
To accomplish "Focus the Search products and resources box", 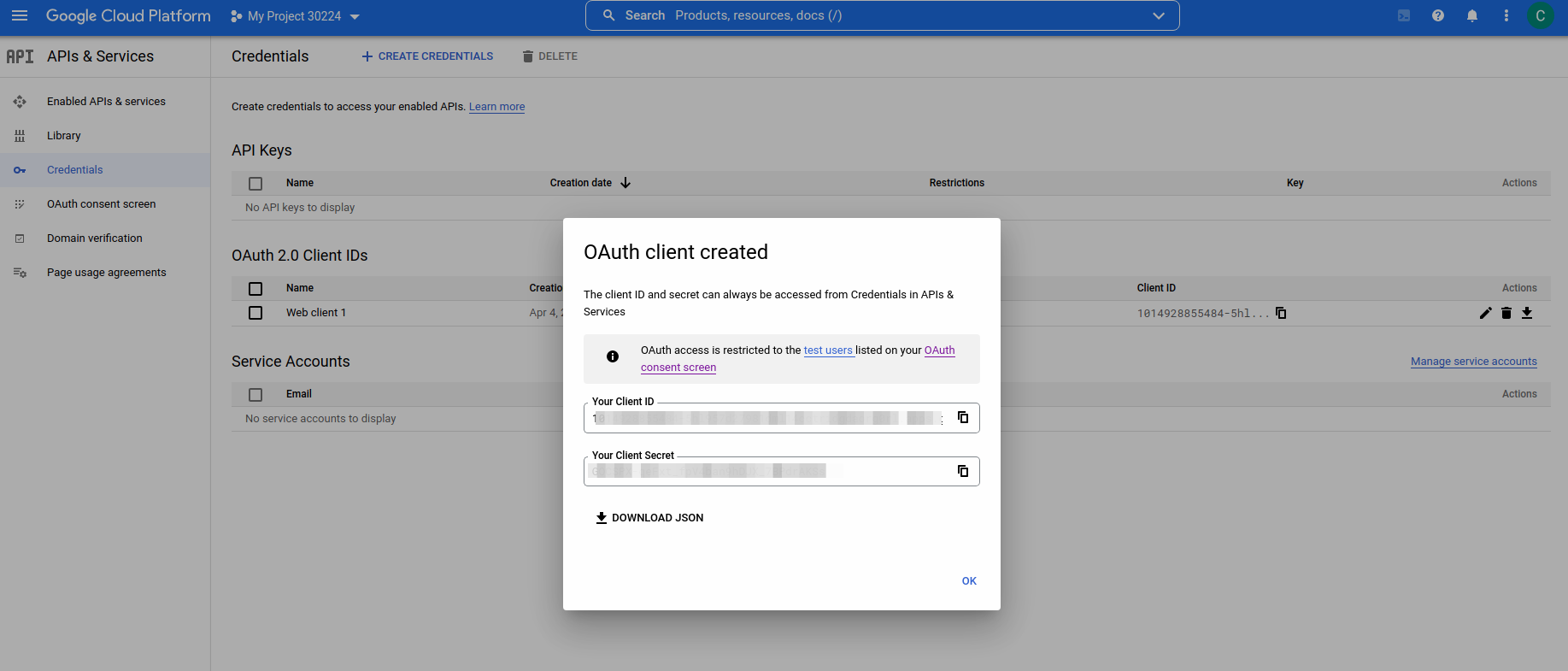I will tap(882, 15).
